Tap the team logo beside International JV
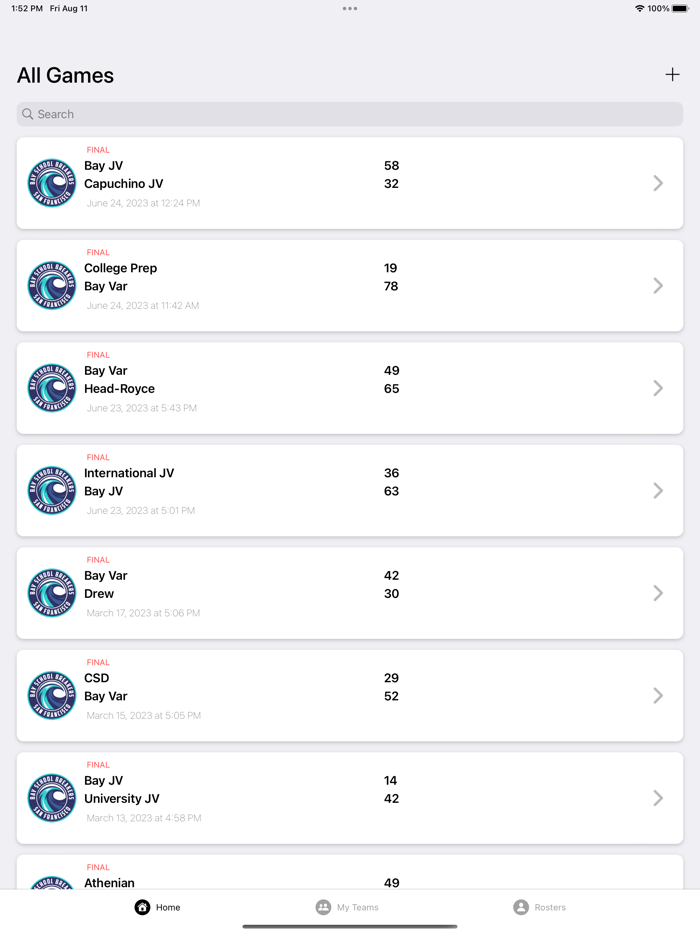Image resolution: width=700 pixels, height=934 pixels. [51, 490]
